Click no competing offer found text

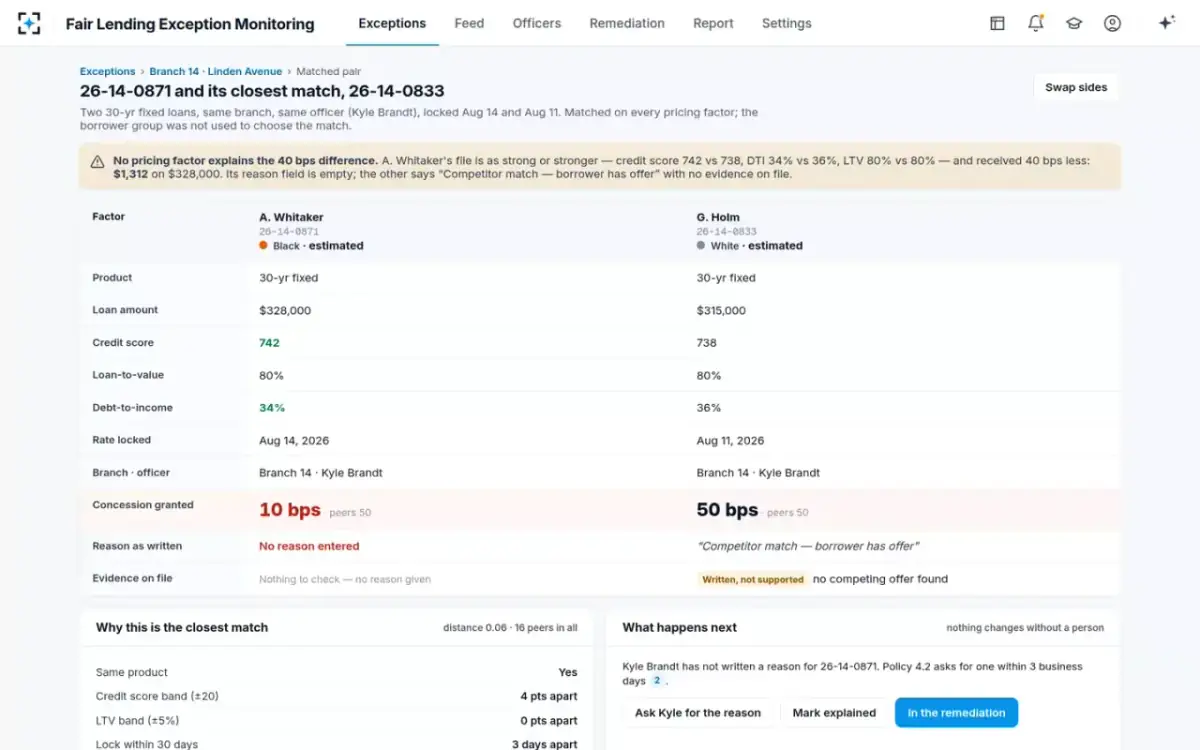pyautogui.click(x=880, y=579)
